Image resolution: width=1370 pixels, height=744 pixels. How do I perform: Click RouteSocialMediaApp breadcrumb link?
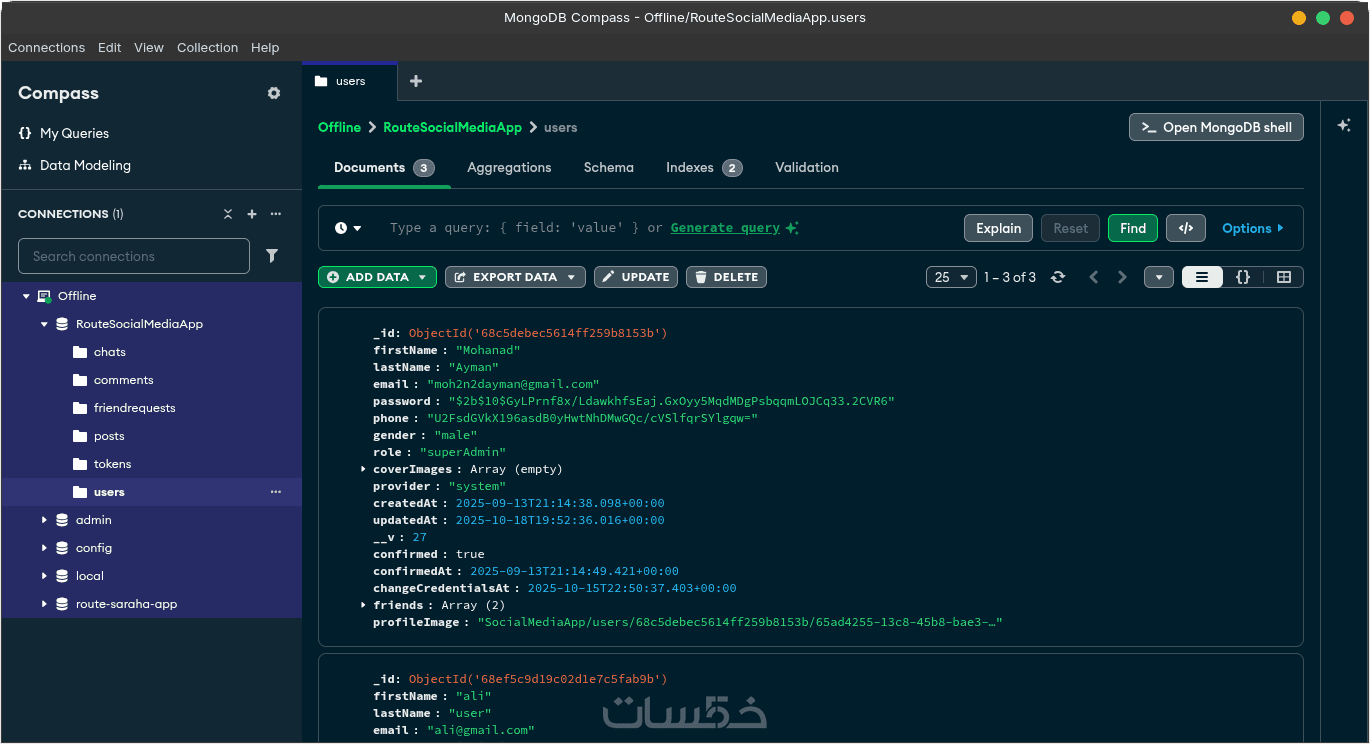(x=453, y=127)
